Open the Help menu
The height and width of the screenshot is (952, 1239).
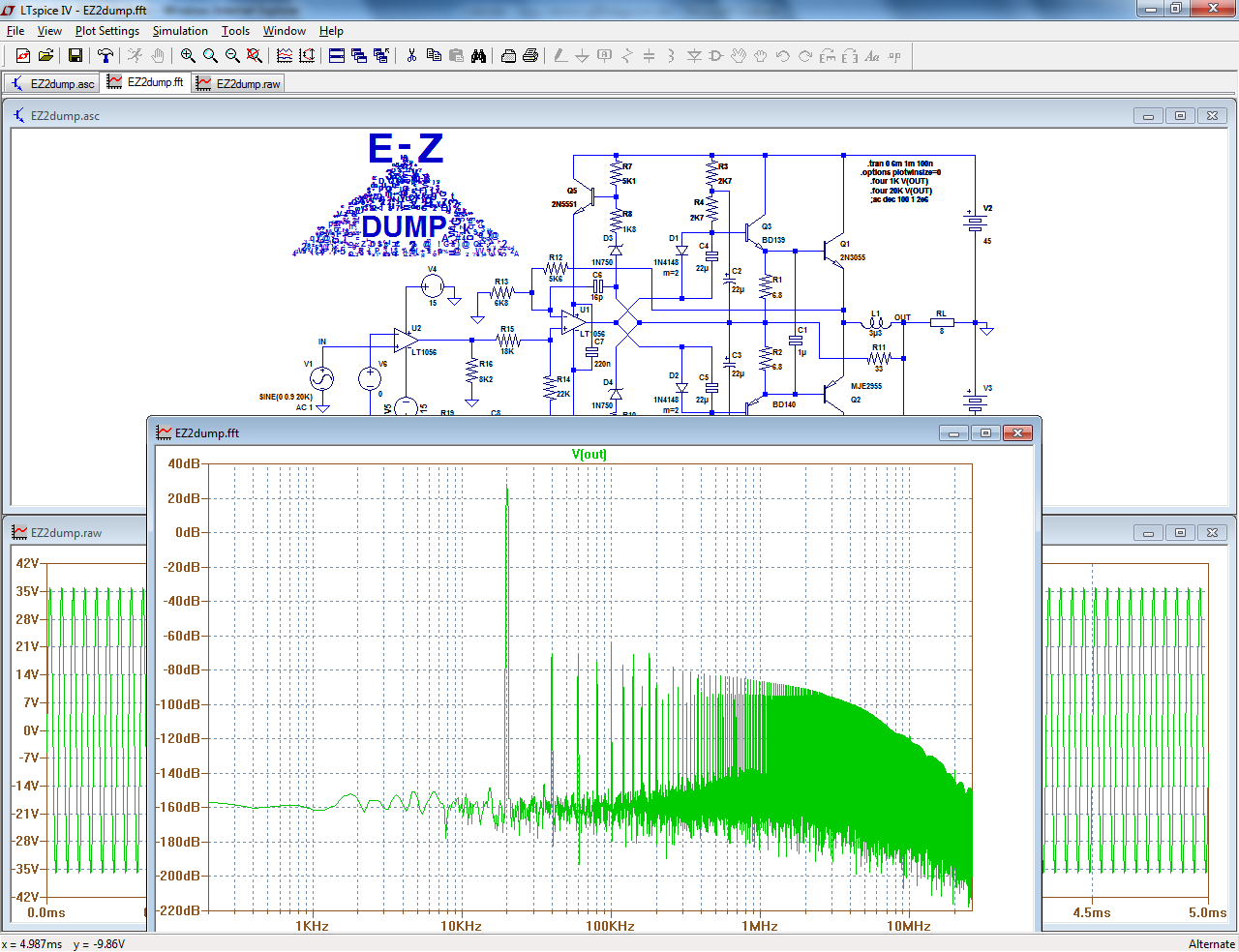(331, 31)
